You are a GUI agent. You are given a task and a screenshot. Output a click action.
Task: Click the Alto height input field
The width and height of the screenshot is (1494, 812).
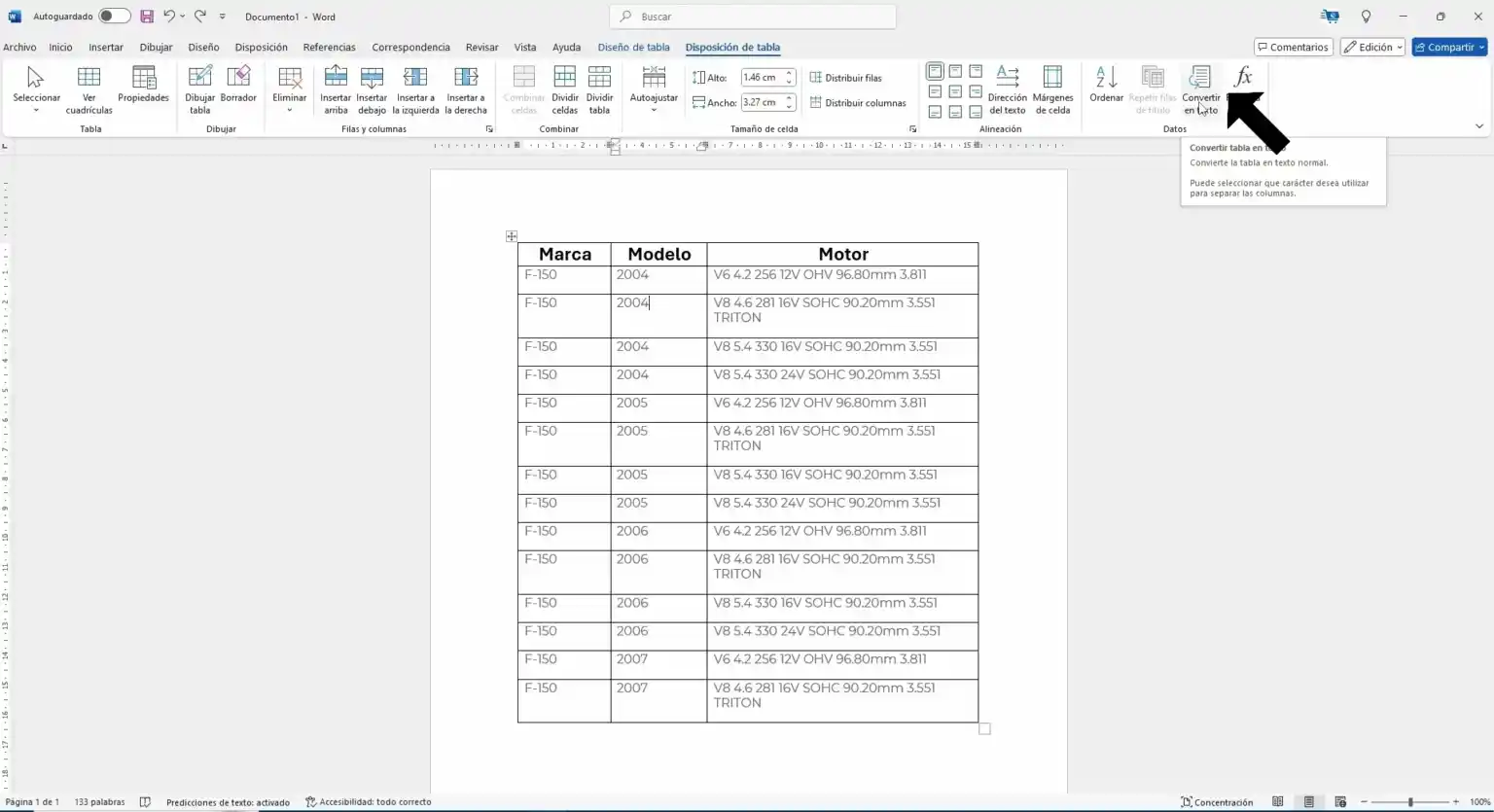(x=762, y=78)
